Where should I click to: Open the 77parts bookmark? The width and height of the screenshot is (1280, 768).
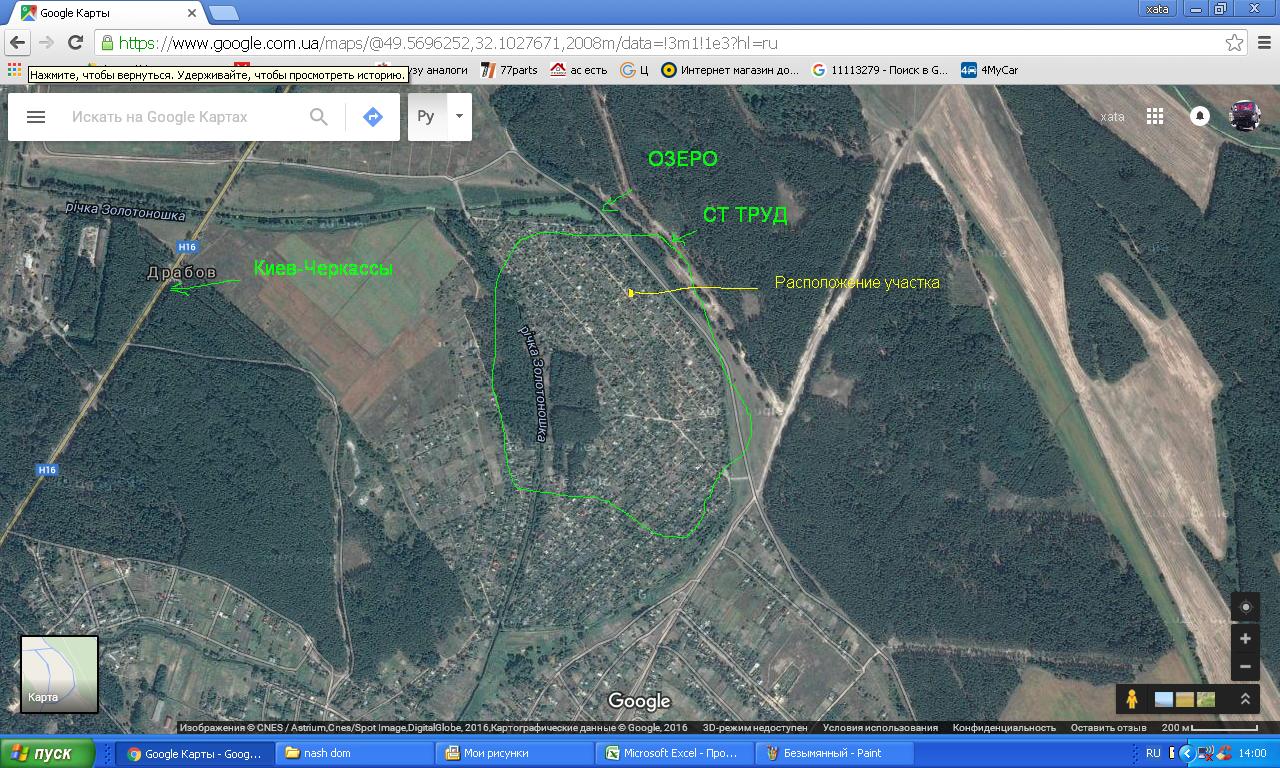pos(510,70)
